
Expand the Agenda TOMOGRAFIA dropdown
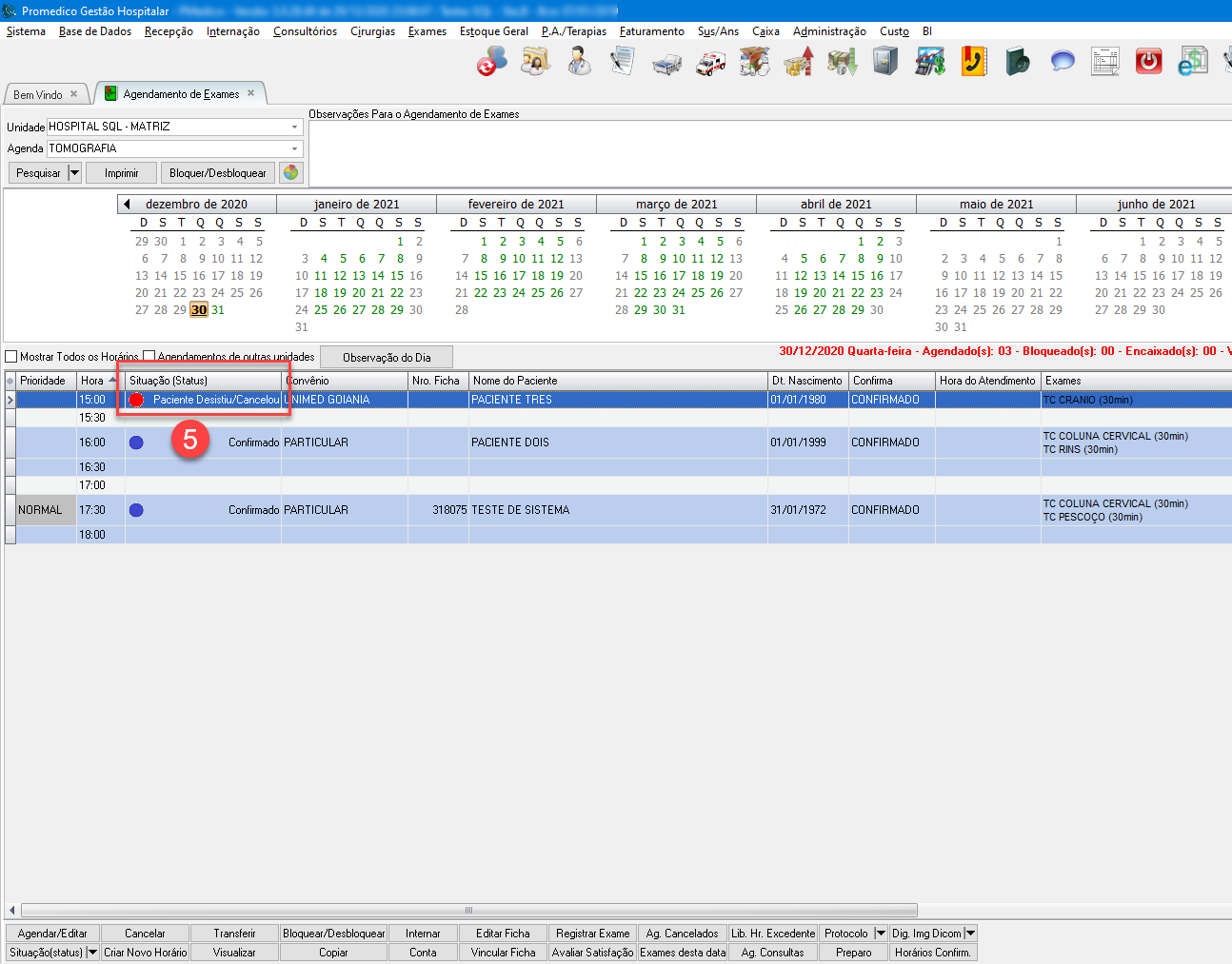pyautogui.click(x=294, y=148)
